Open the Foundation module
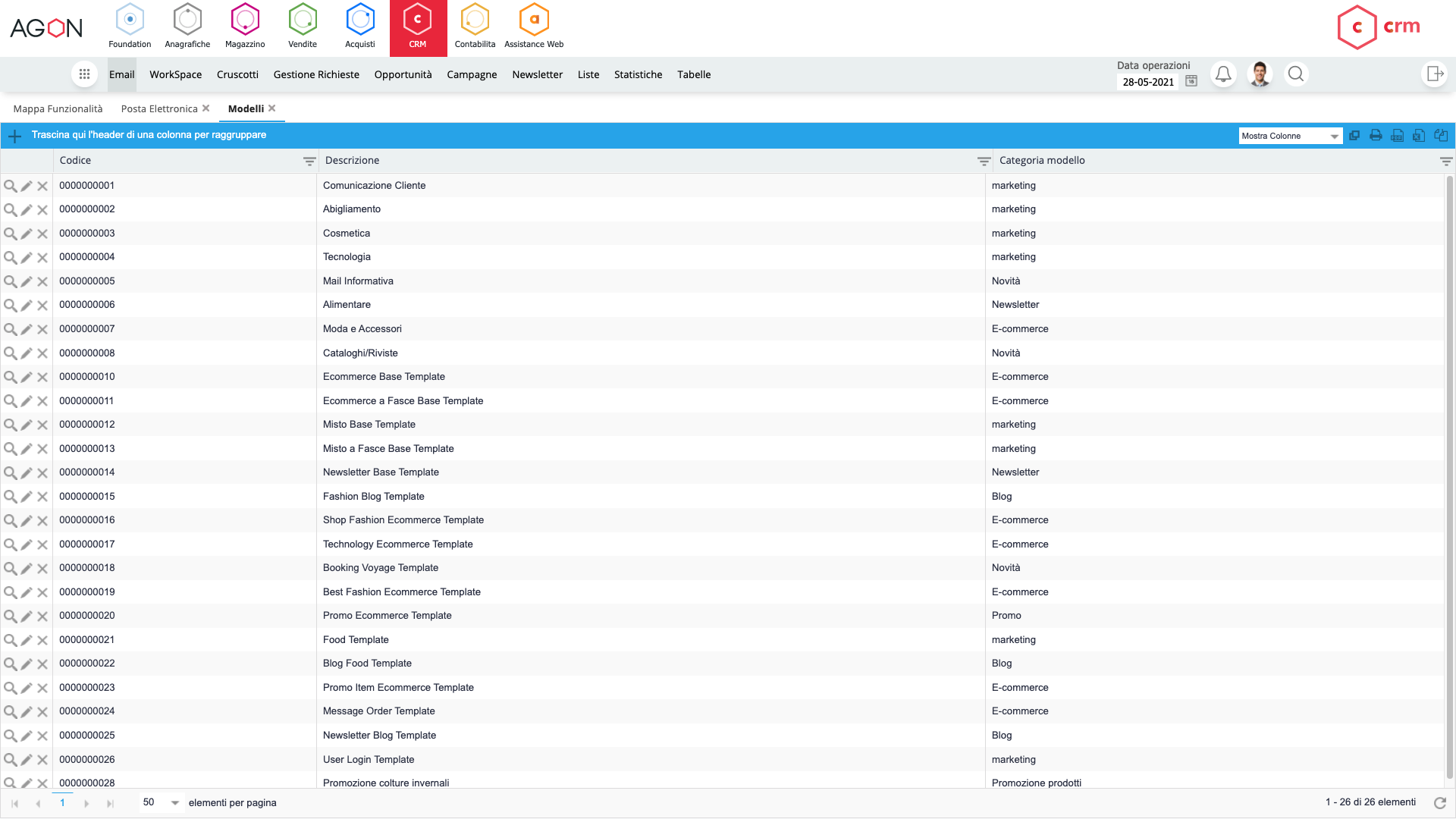The image size is (1456, 819). [x=130, y=27]
